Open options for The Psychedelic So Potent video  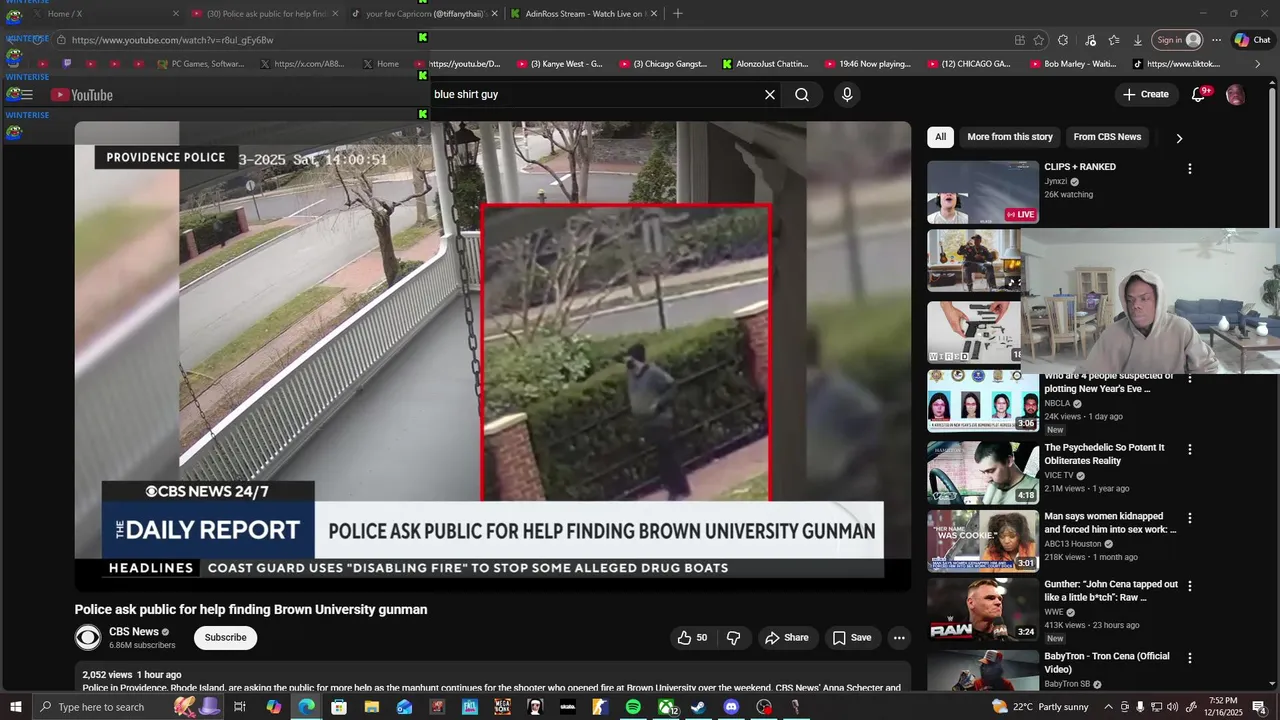[x=1190, y=450]
